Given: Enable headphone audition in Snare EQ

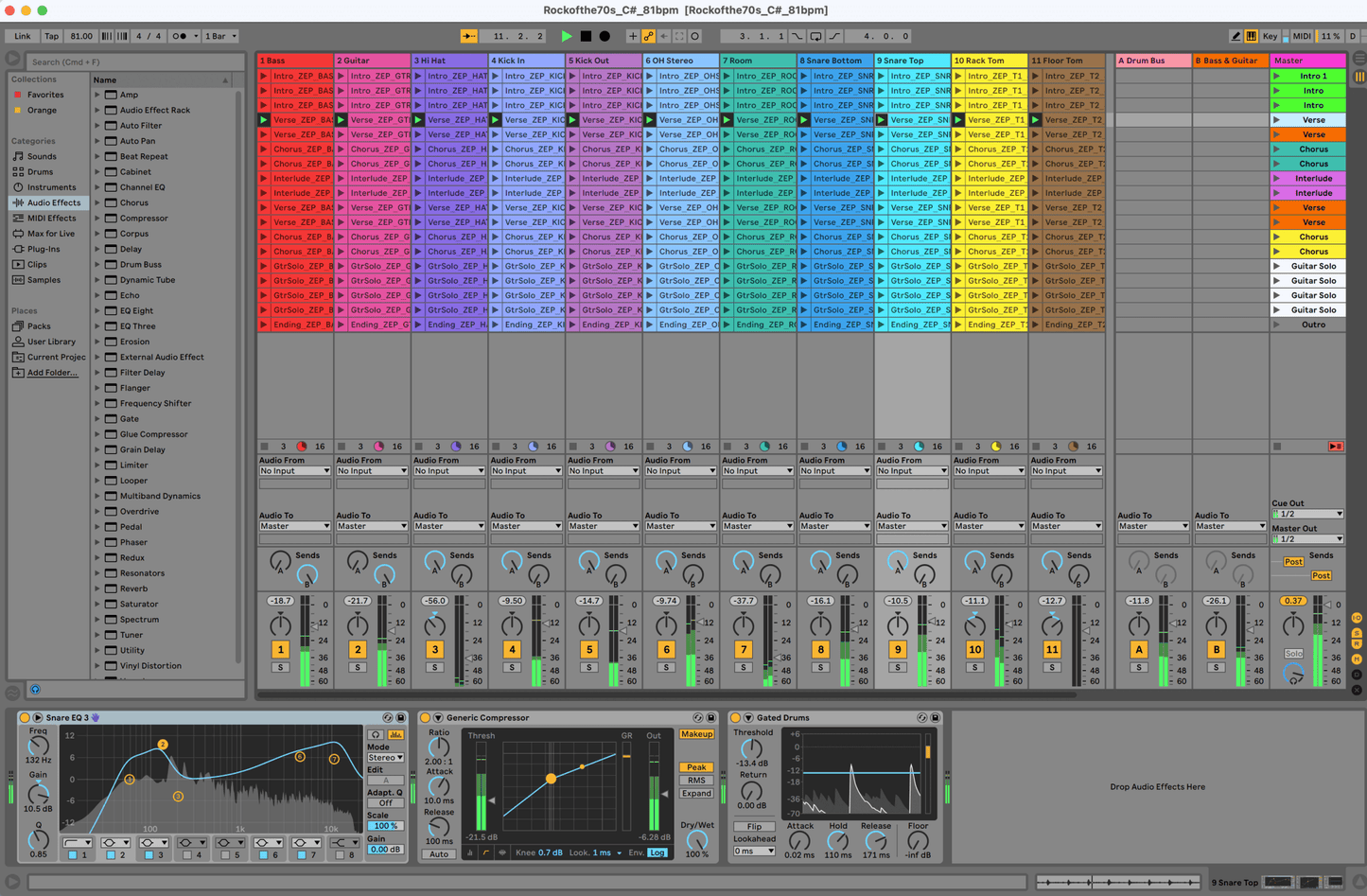Looking at the screenshot, I should (x=376, y=734).
